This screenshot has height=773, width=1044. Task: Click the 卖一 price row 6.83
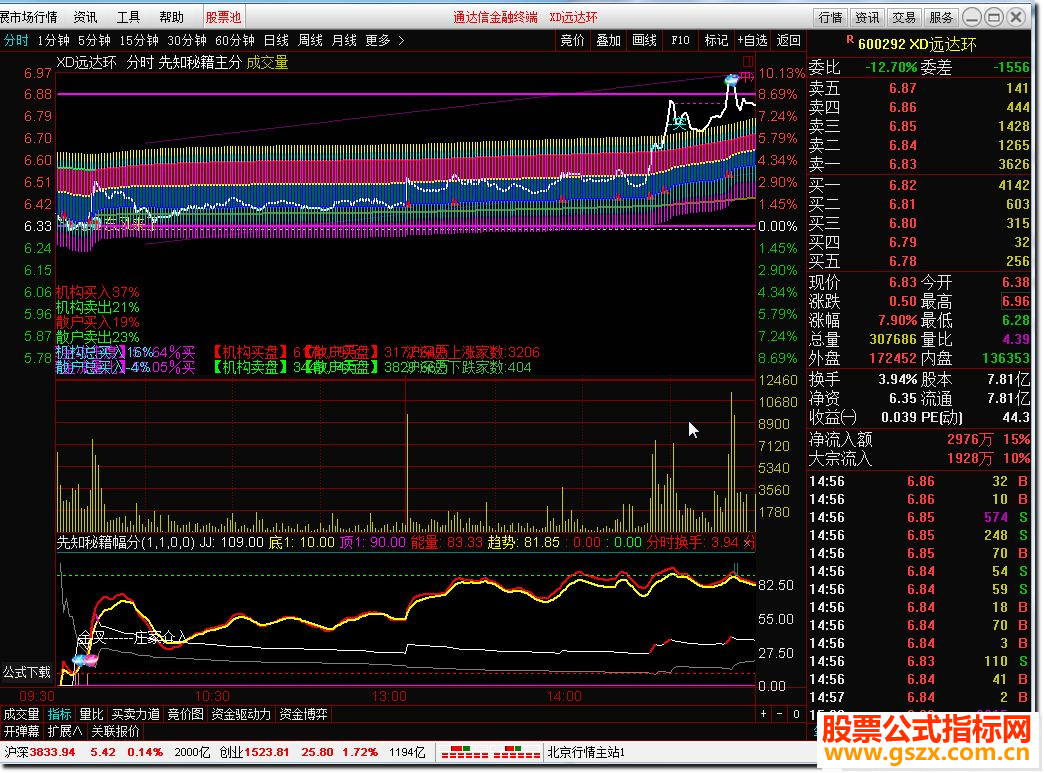919,164
